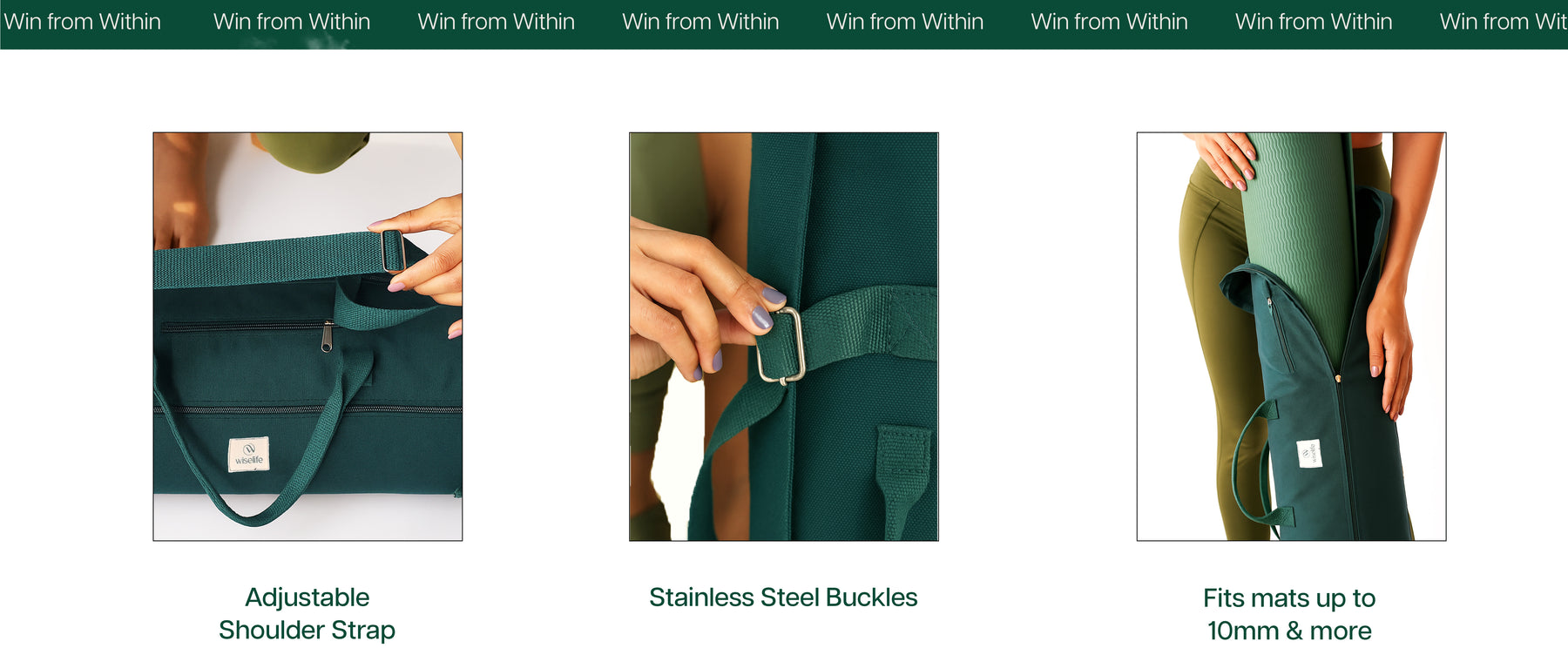This screenshot has height=648, width=1568.
Task: Click the second 'Win from Within' banner text
Action: [x=292, y=22]
